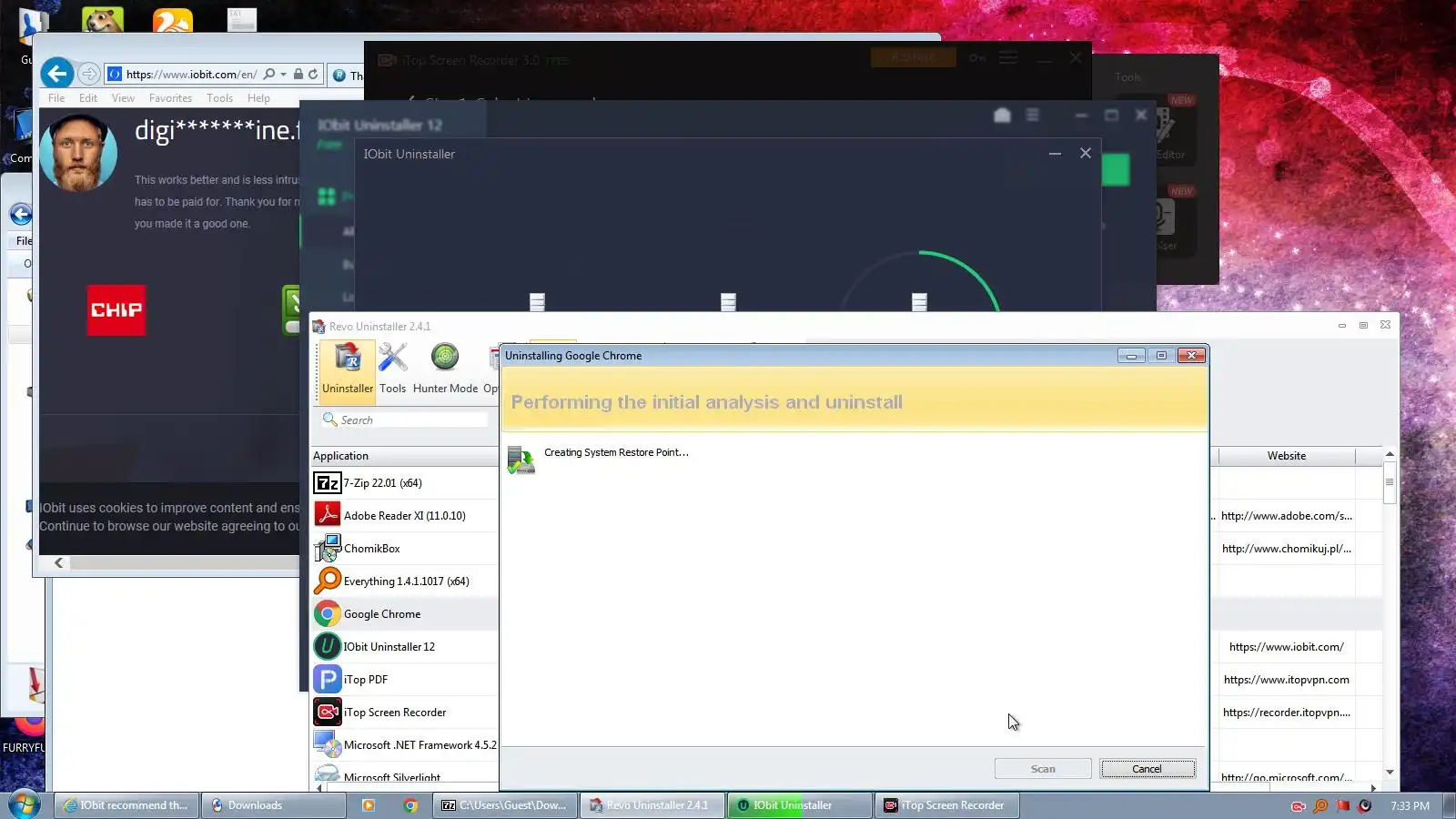Open the Help menu in Internet Explorer
This screenshot has height=819, width=1456.
(258, 98)
